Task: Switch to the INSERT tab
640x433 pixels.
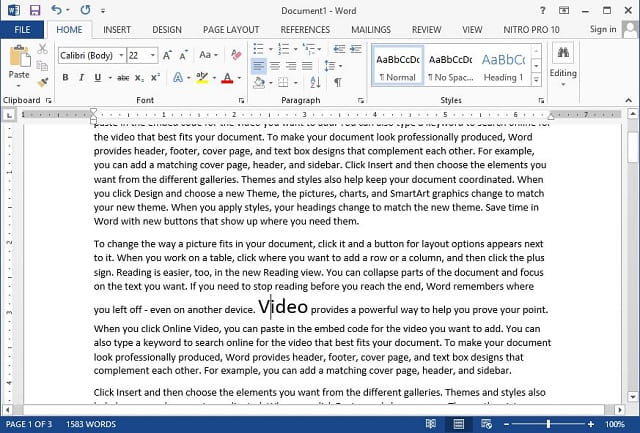Action: click(117, 30)
